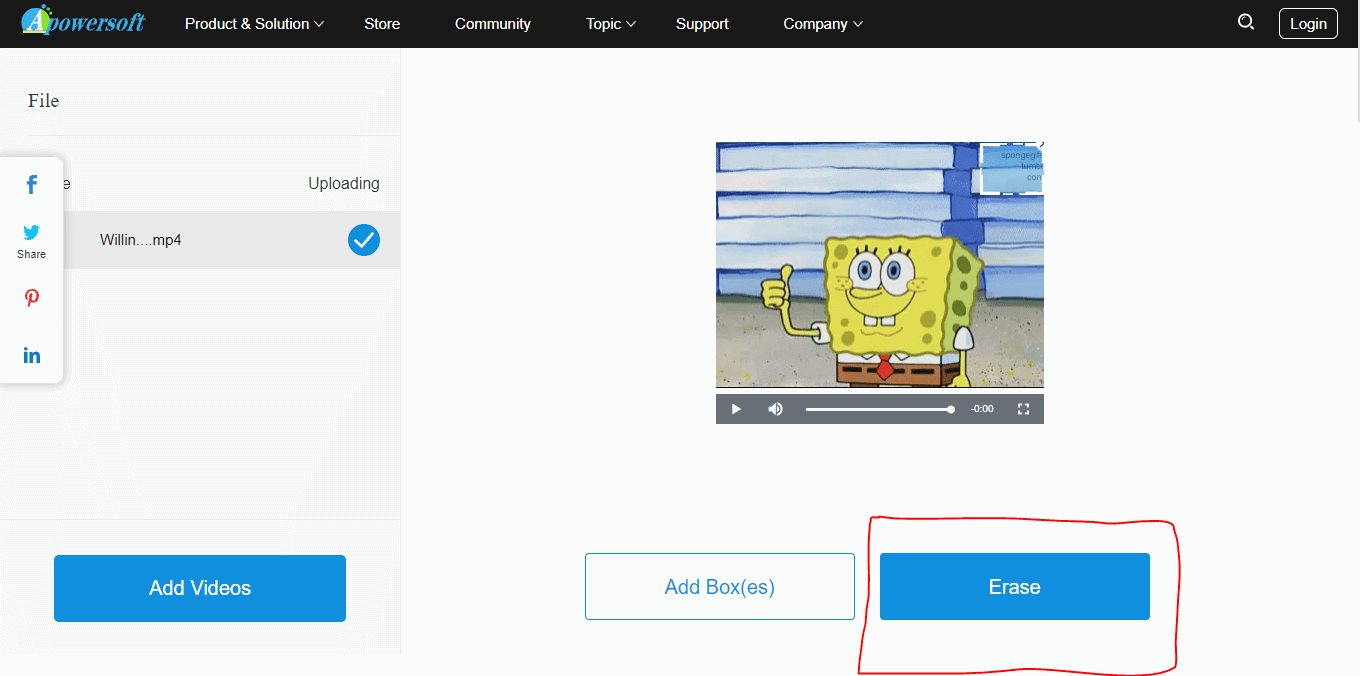Pin the page to Pinterest

[31, 298]
